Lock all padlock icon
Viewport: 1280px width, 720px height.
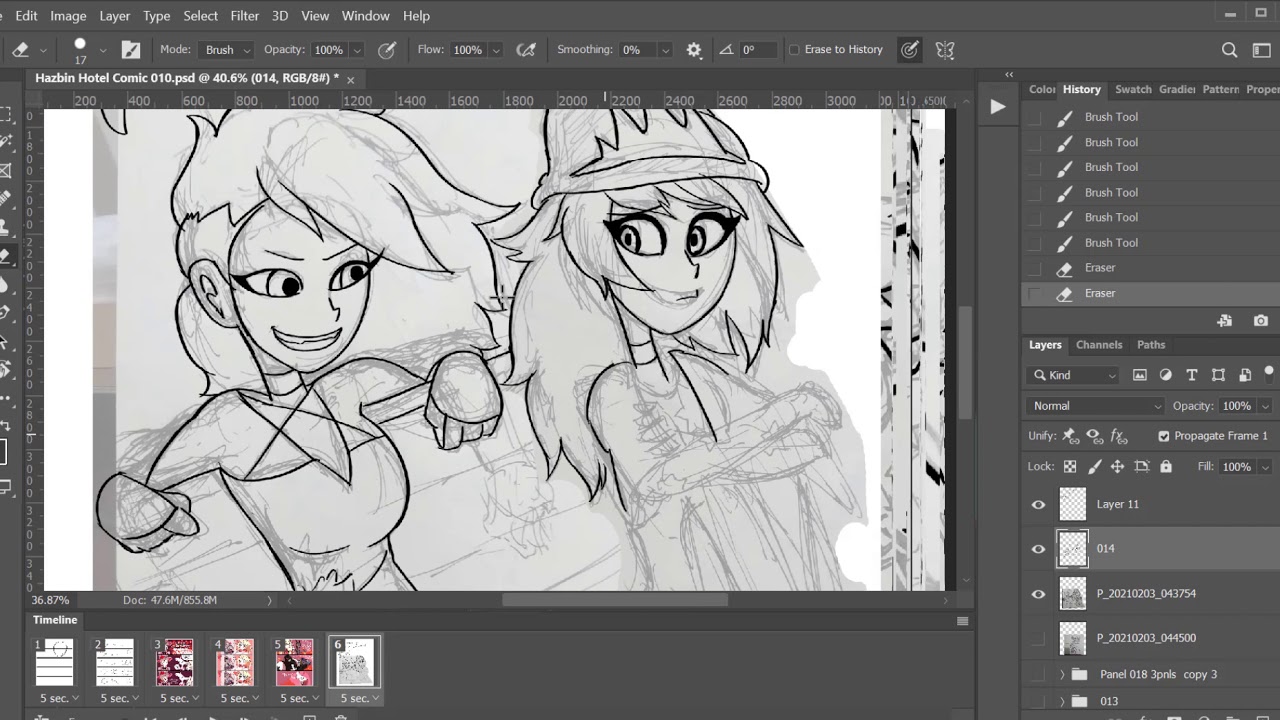(1166, 467)
